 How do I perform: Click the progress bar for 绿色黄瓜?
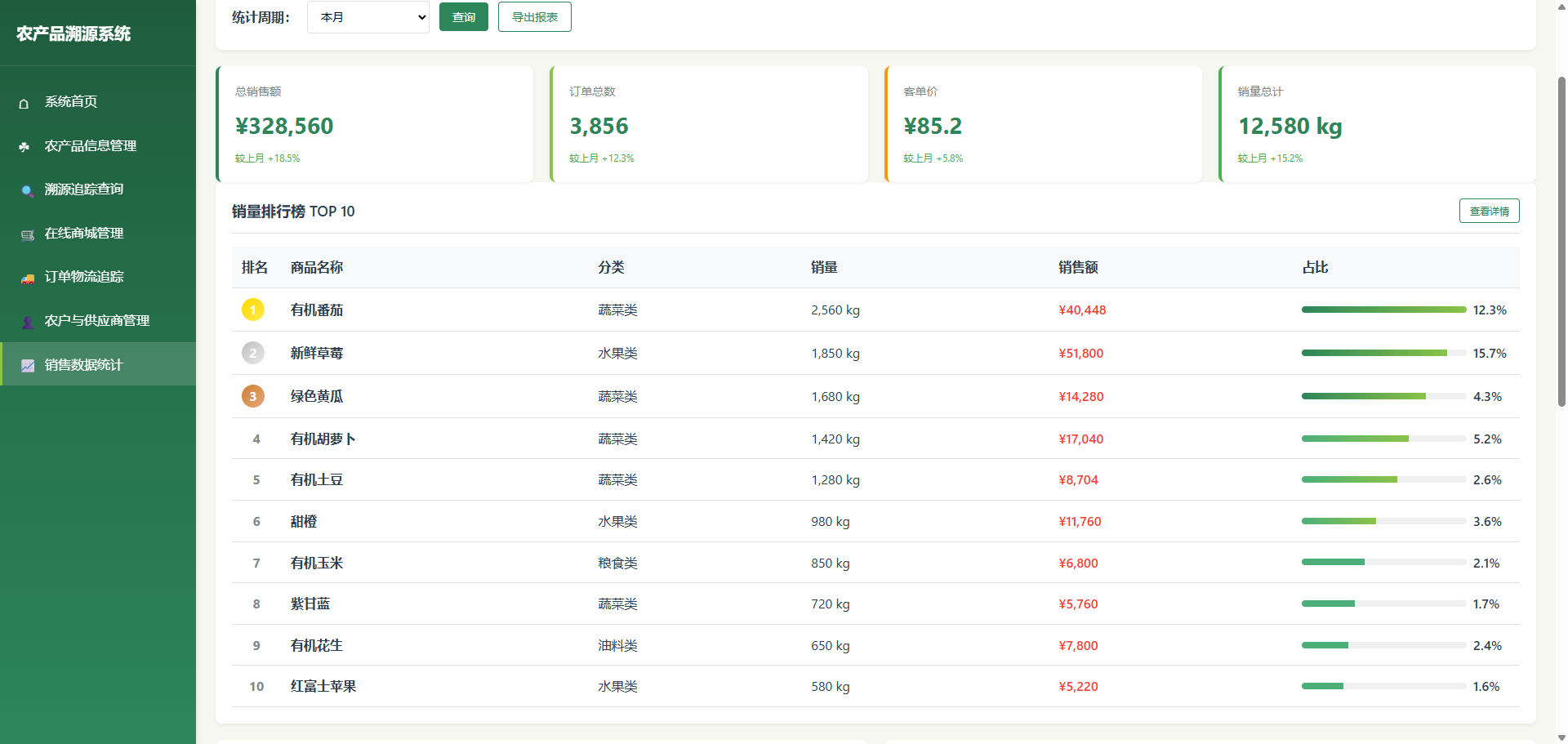[1384, 396]
